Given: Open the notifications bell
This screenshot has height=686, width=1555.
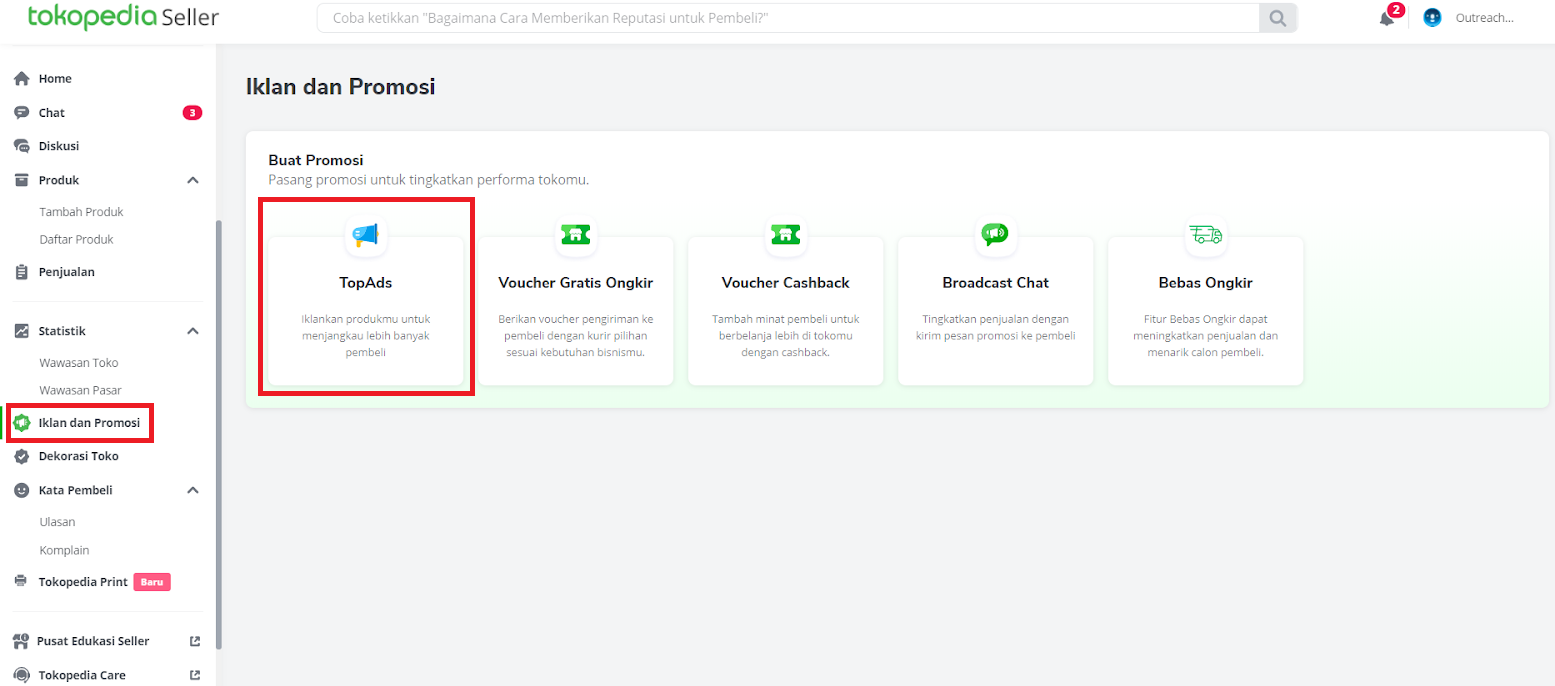Looking at the screenshot, I should click(x=1387, y=18).
